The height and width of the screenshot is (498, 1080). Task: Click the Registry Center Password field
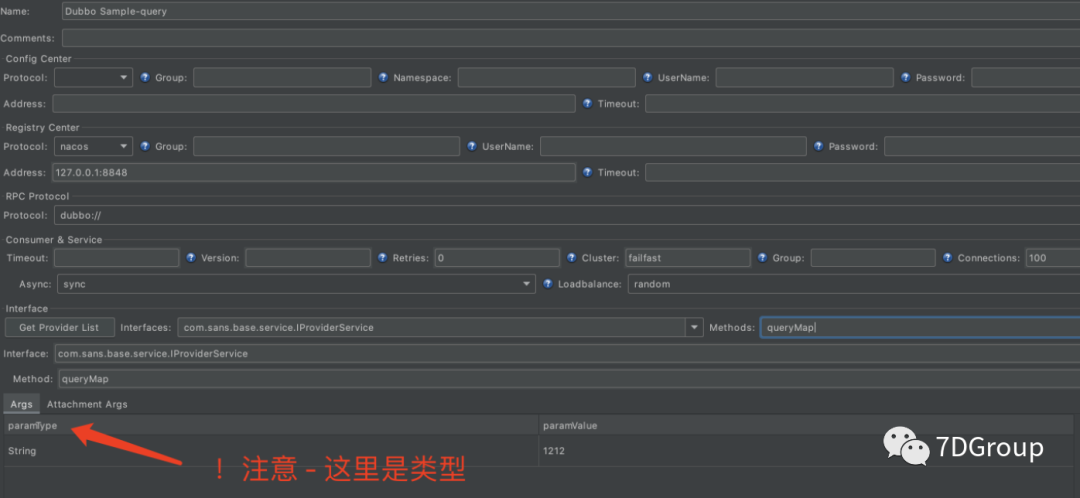coord(982,146)
